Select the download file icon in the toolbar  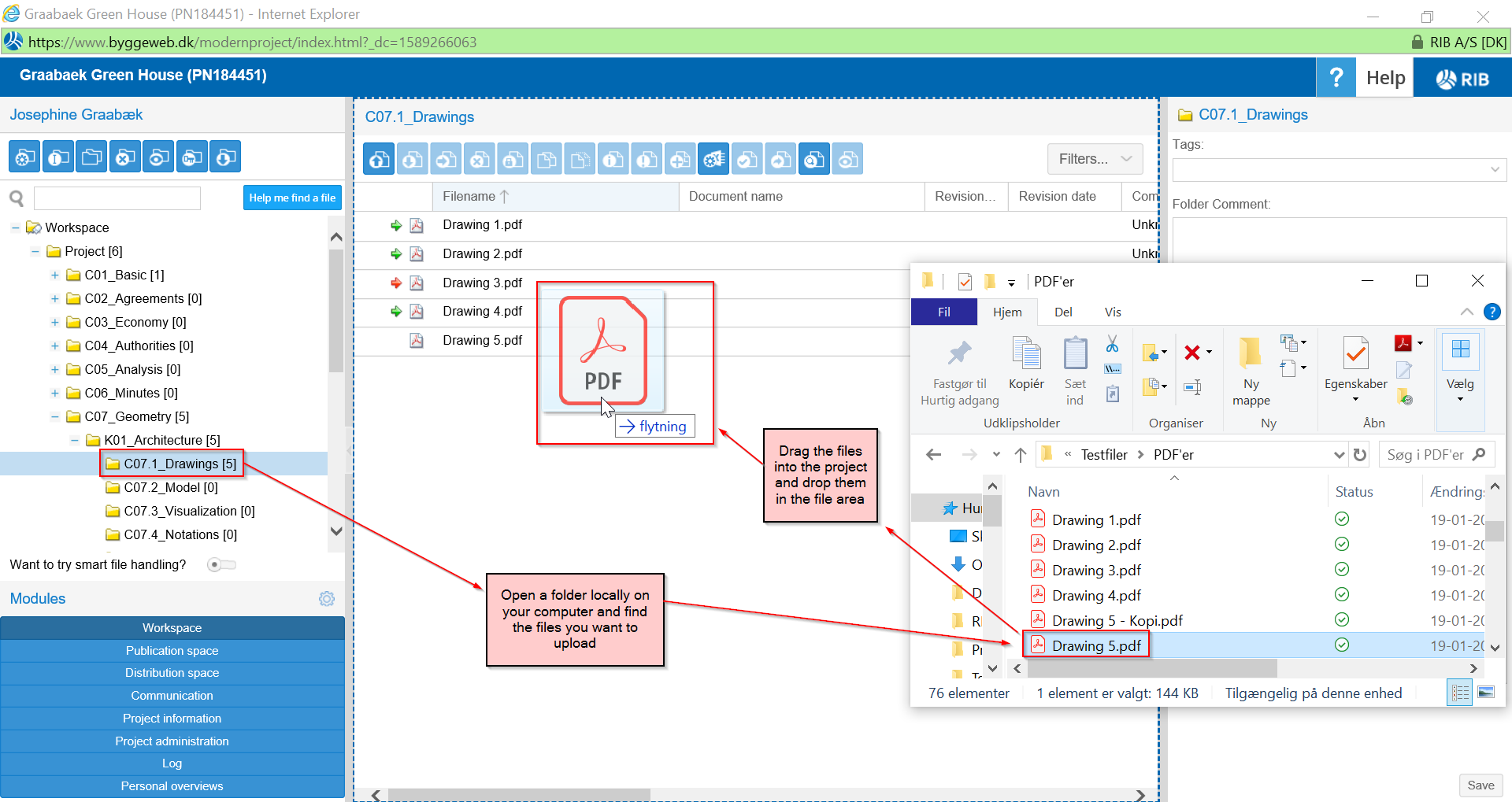[412, 158]
